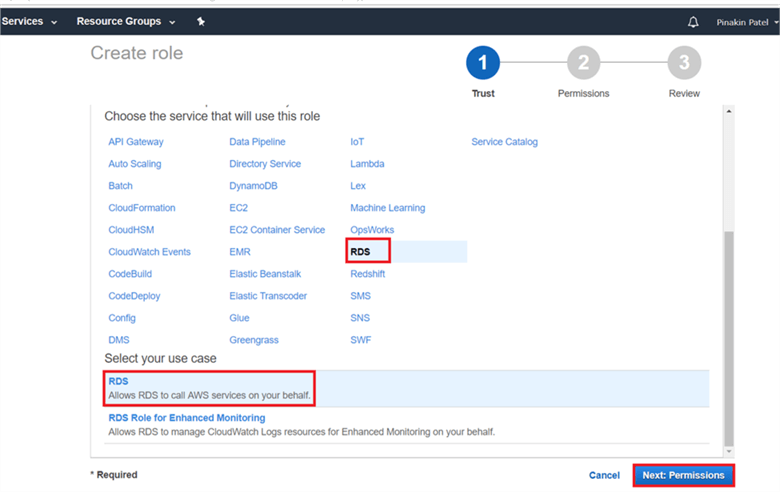
Task: Choose Elastic Beanstalk service
Action: click(265, 274)
